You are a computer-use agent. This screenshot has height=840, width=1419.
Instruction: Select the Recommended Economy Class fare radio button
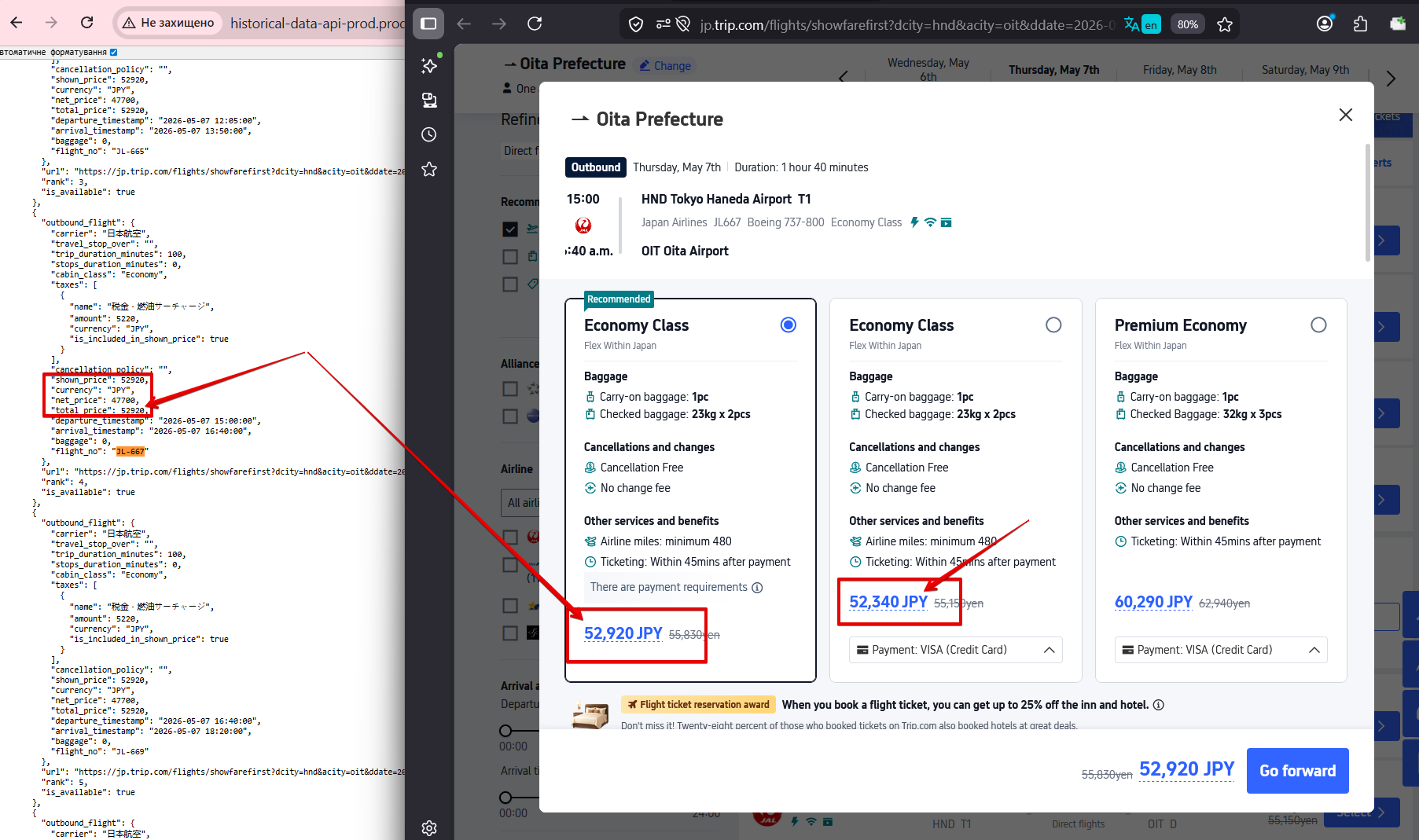click(x=789, y=325)
